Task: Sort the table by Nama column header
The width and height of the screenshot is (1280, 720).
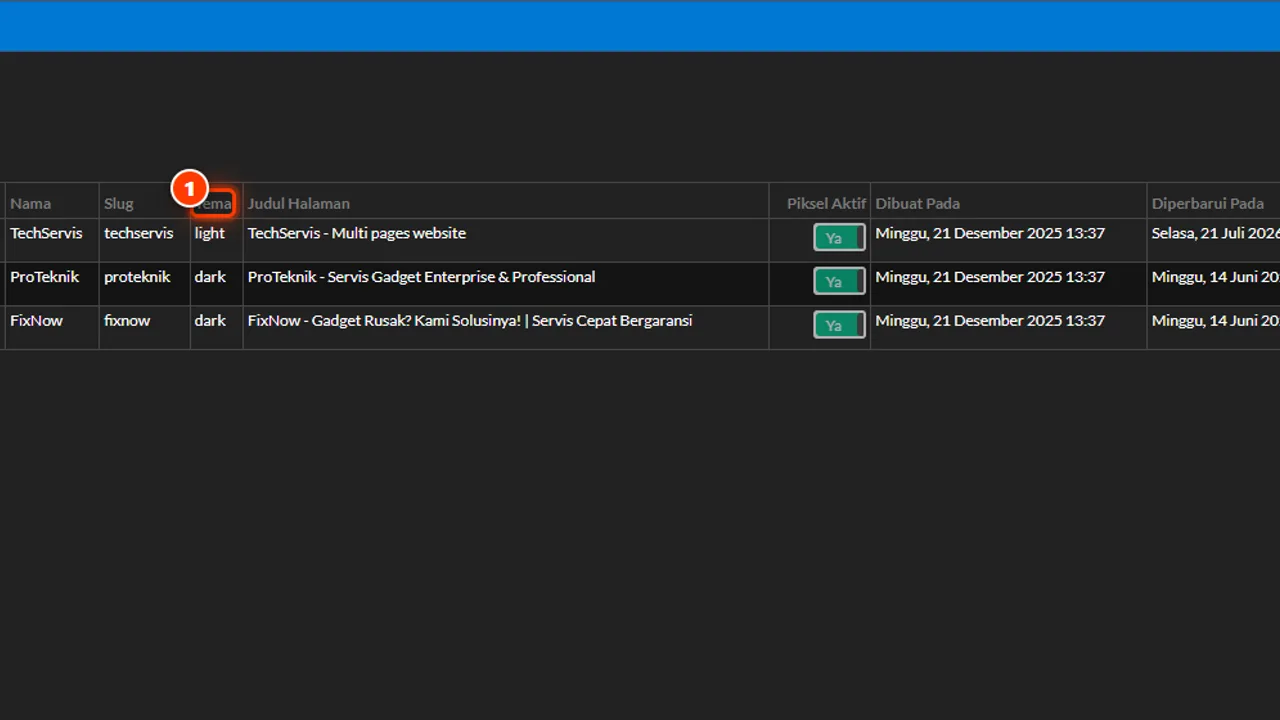Action: 31,203
